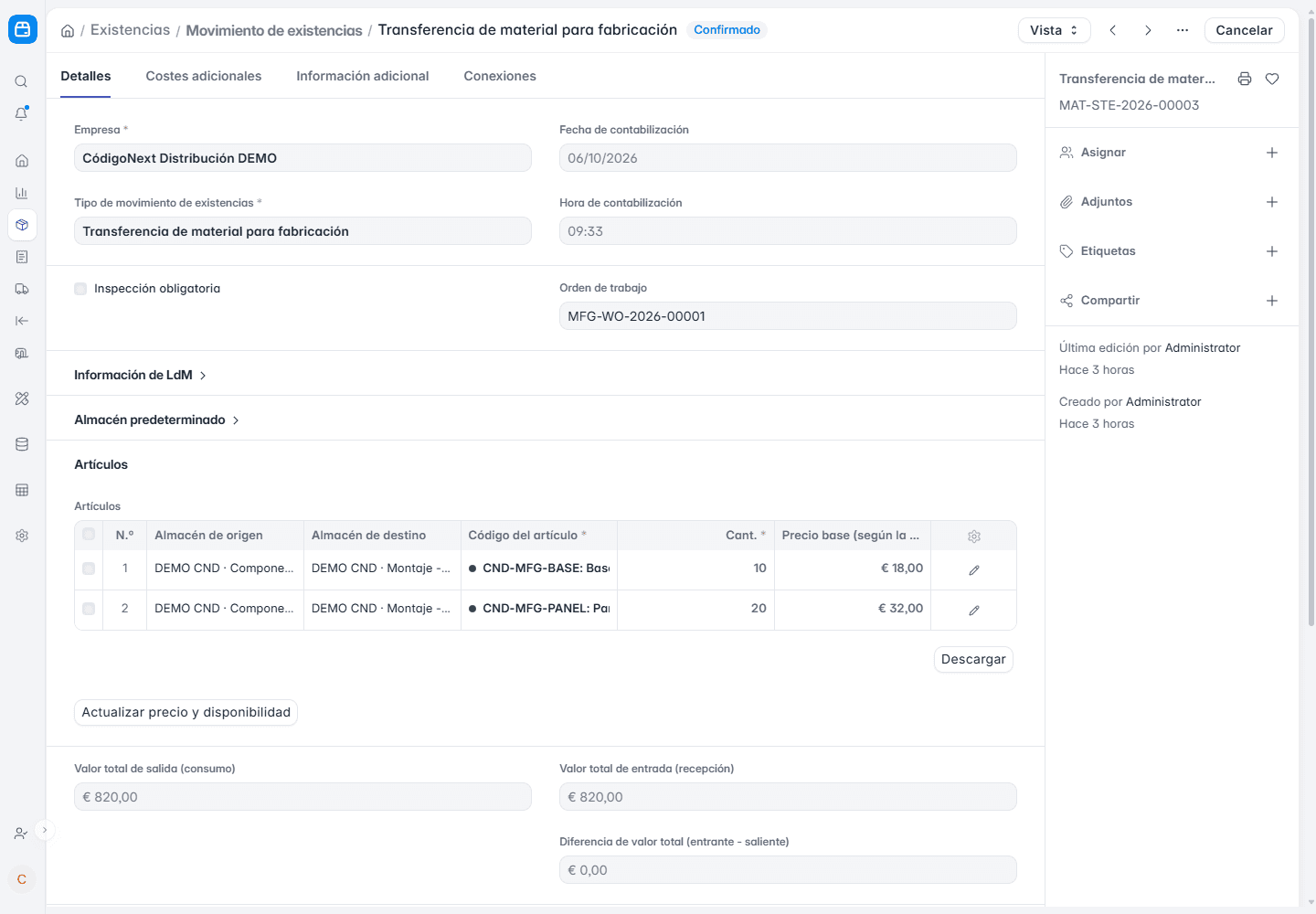Configure table columns with gear icon
Image resolution: width=1316 pixels, height=914 pixels.
click(x=974, y=537)
